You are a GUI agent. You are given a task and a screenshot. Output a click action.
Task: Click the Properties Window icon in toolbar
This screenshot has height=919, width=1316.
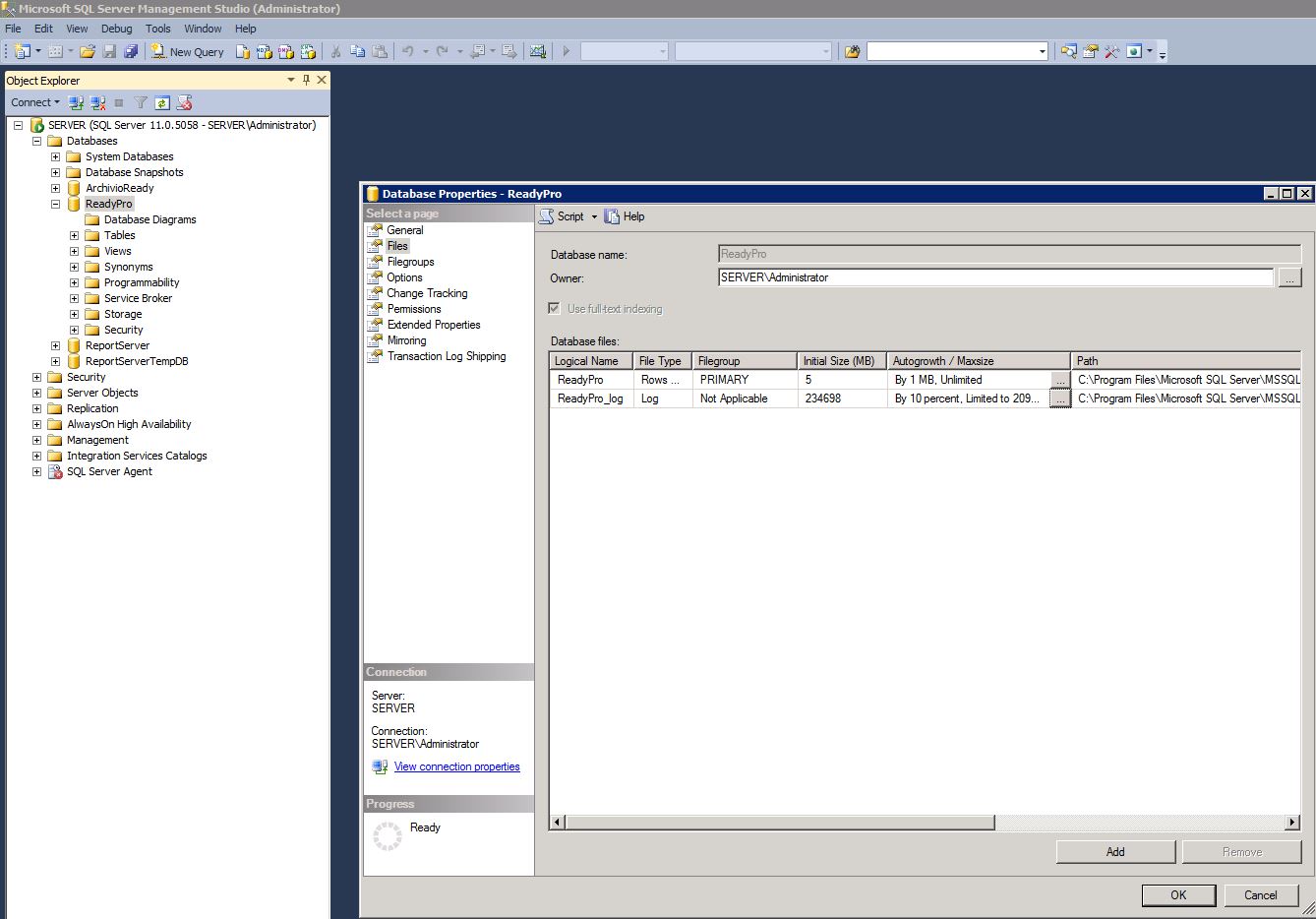point(1091,51)
